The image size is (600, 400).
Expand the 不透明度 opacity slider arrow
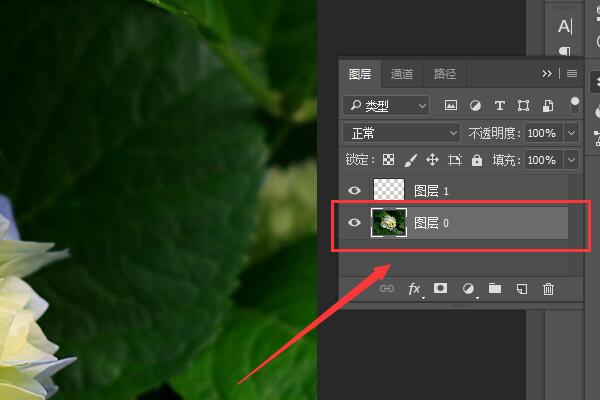coord(571,133)
